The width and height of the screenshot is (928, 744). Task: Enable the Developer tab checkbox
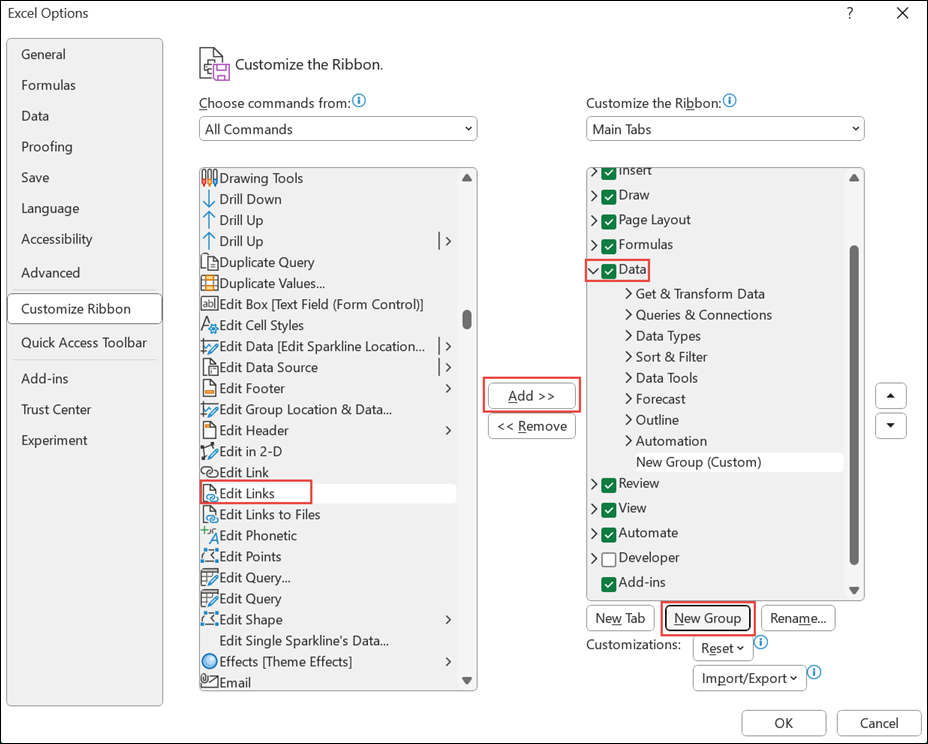(608, 558)
